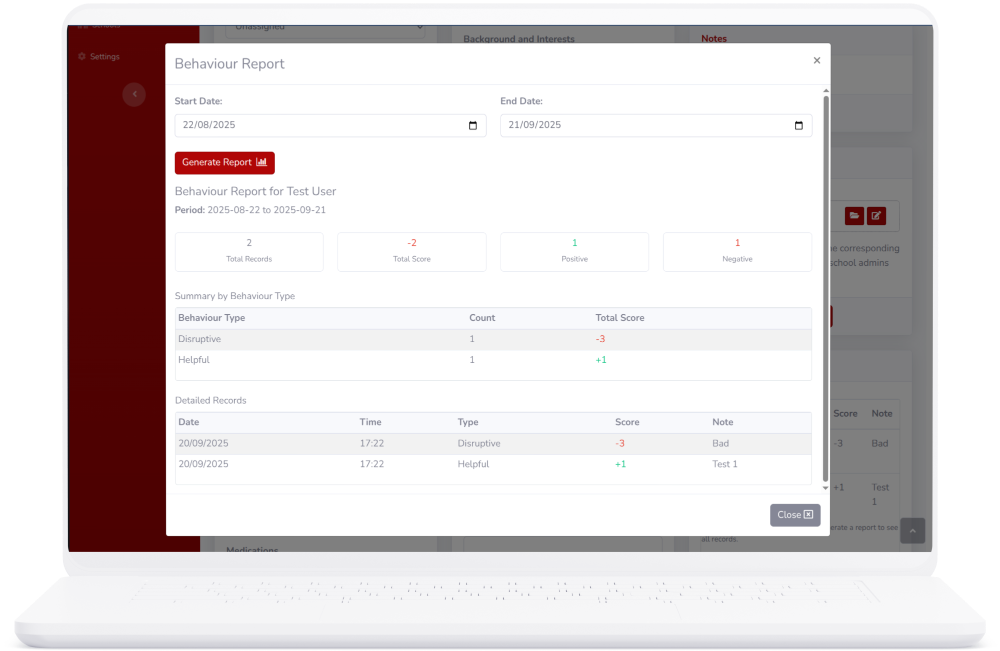Open the Start Date calendar picker icon

point(473,126)
